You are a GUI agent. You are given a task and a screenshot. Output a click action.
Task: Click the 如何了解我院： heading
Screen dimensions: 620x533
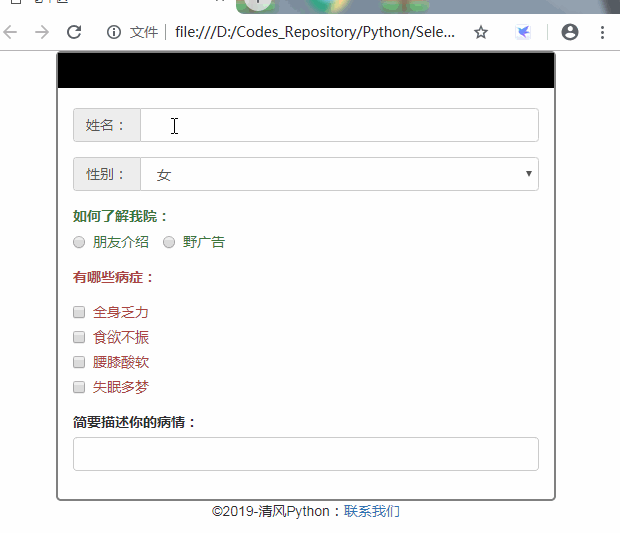(121, 216)
